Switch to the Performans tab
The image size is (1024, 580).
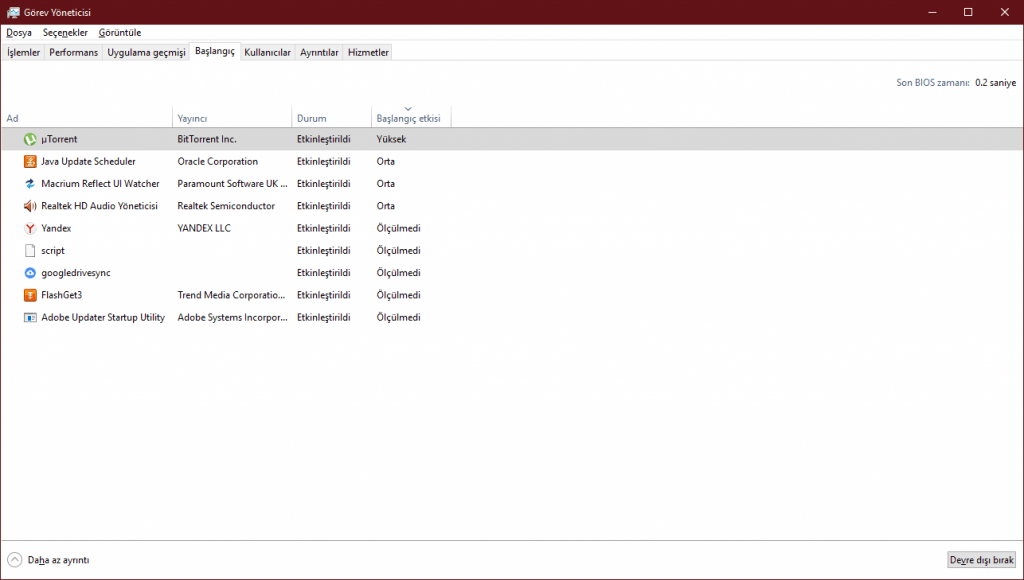tap(73, 52)
